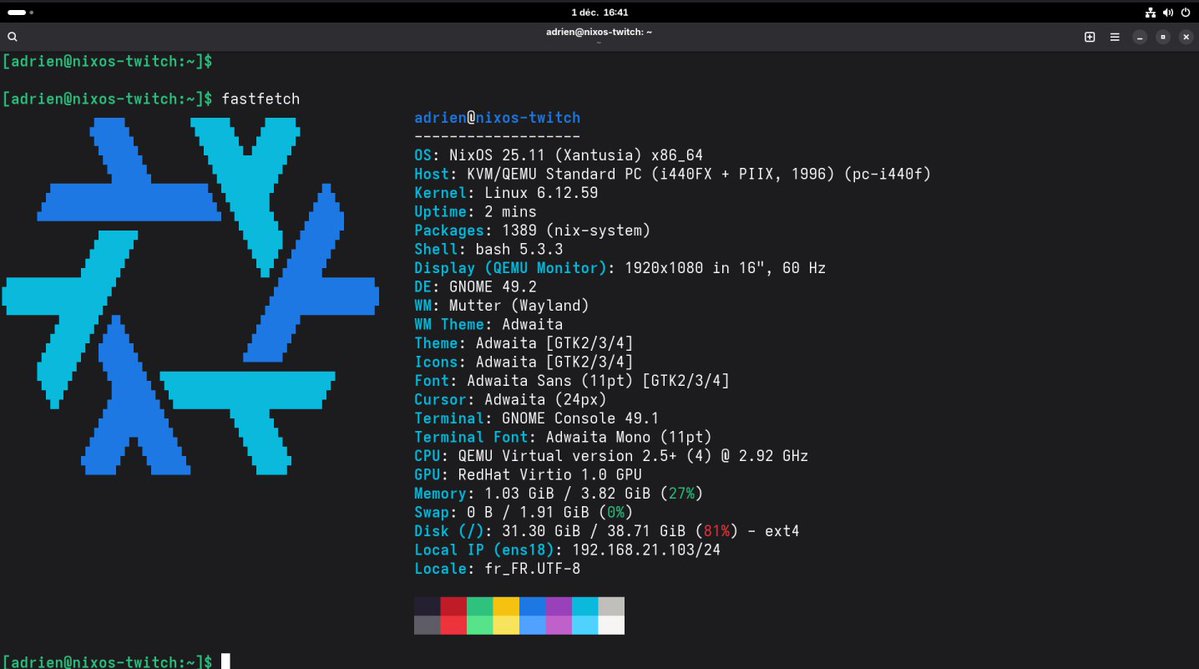Unmaximize the Console window with the restore button
Screen dimensions: 1199x669
[1163, 36]
